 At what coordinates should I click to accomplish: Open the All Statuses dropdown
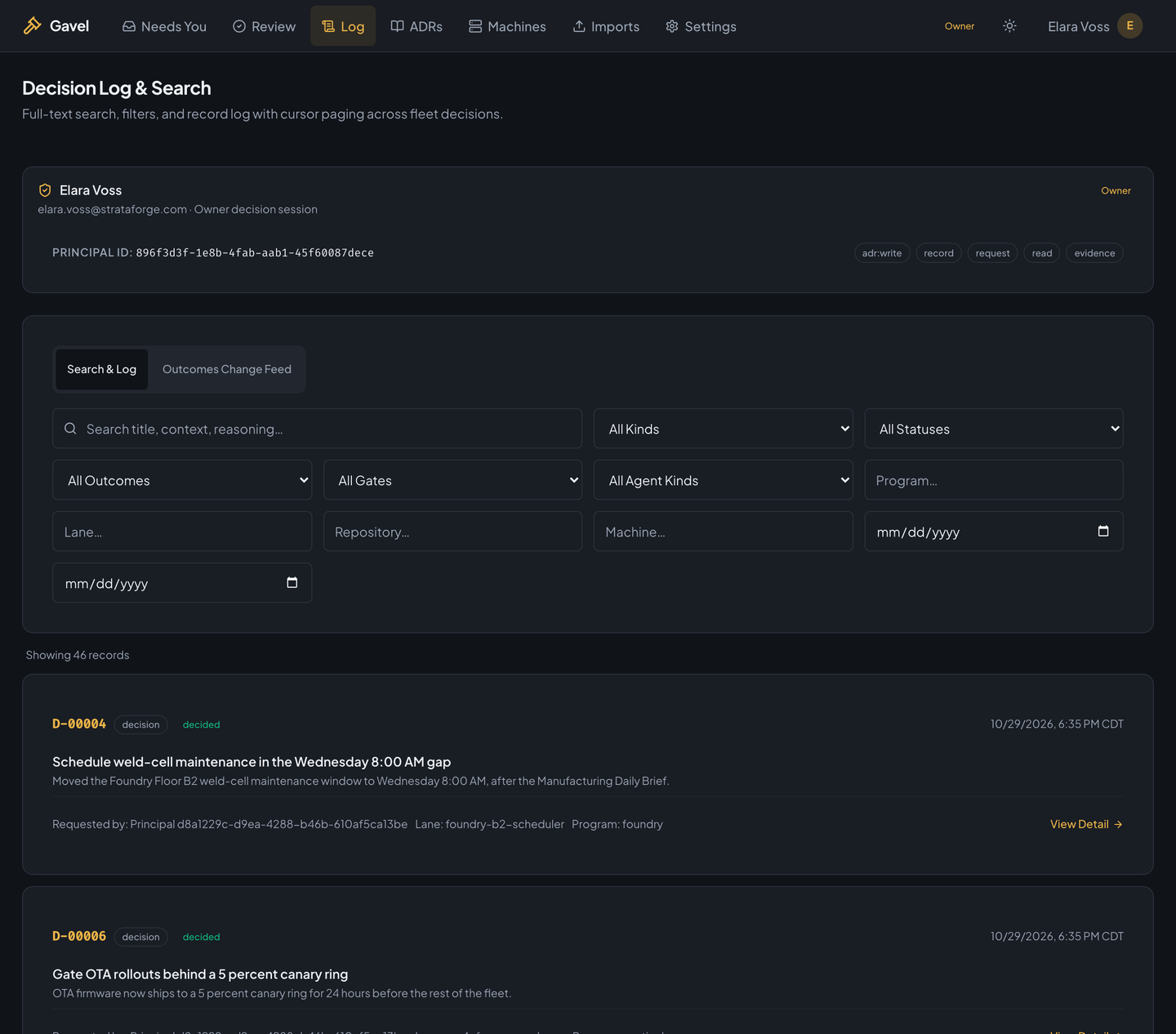point(994,429)
